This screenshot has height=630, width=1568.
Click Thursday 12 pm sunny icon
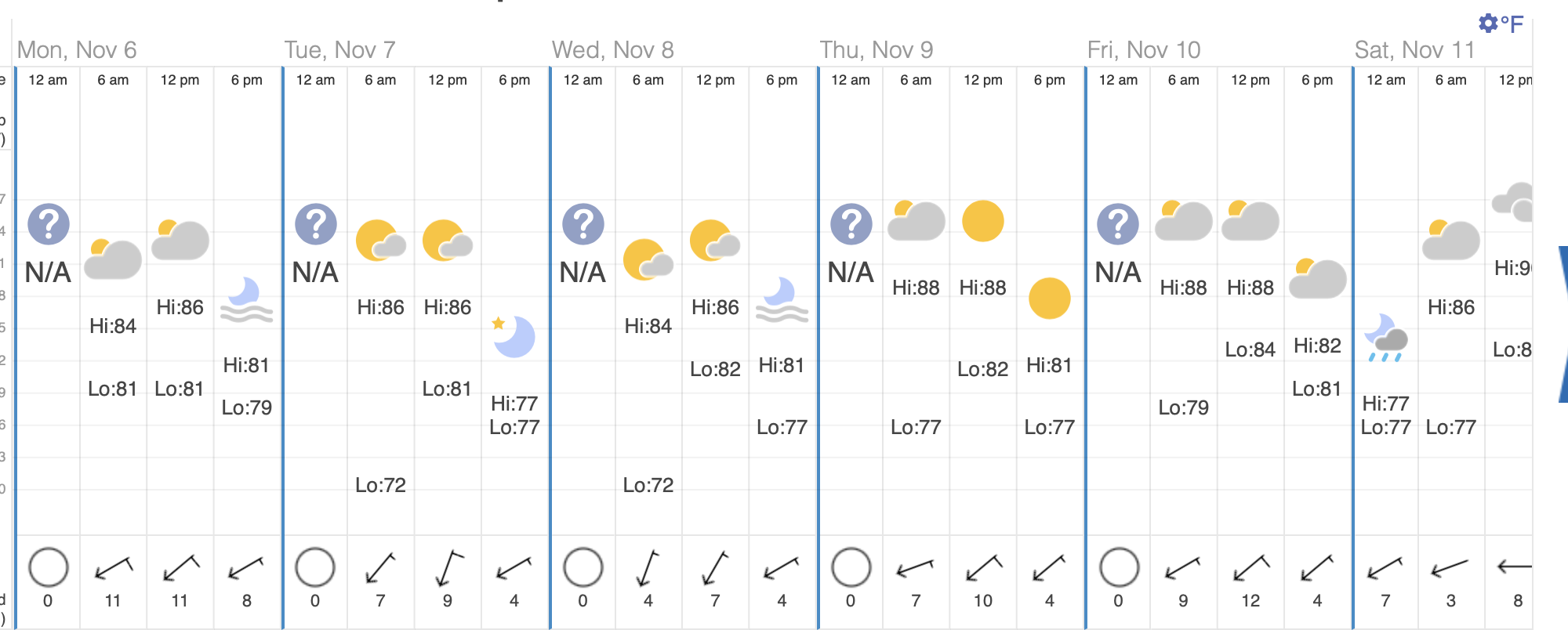982,221
